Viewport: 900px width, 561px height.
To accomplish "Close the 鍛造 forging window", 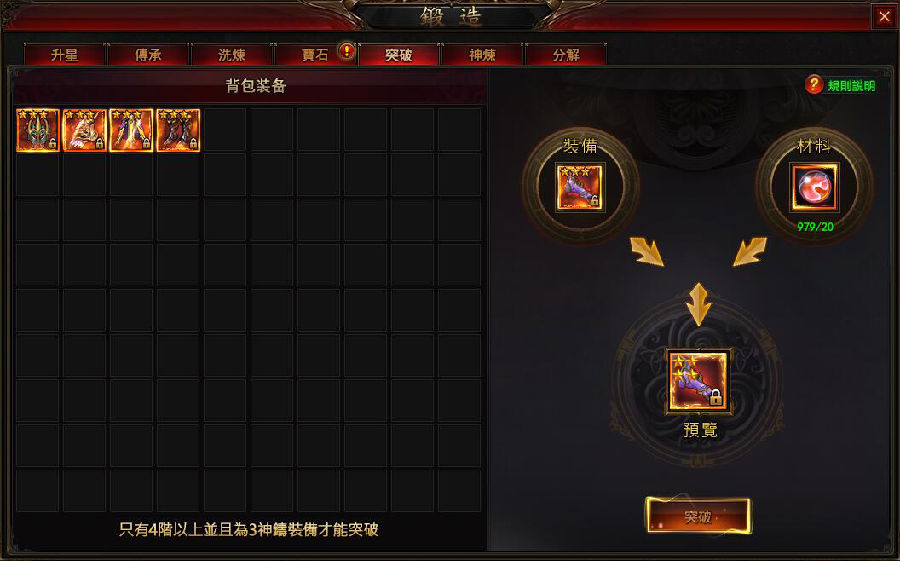I will [x=884, y=17].
